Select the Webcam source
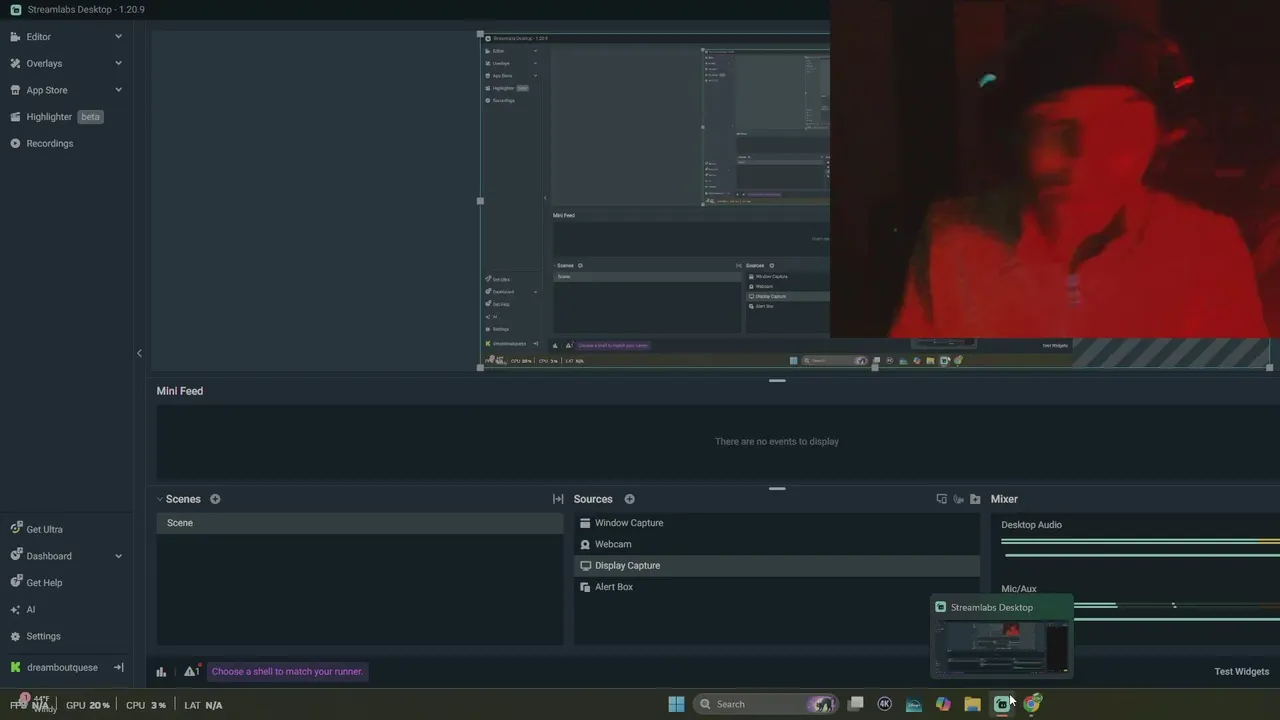Viewport: 1280px width, 720px height. 777,544
